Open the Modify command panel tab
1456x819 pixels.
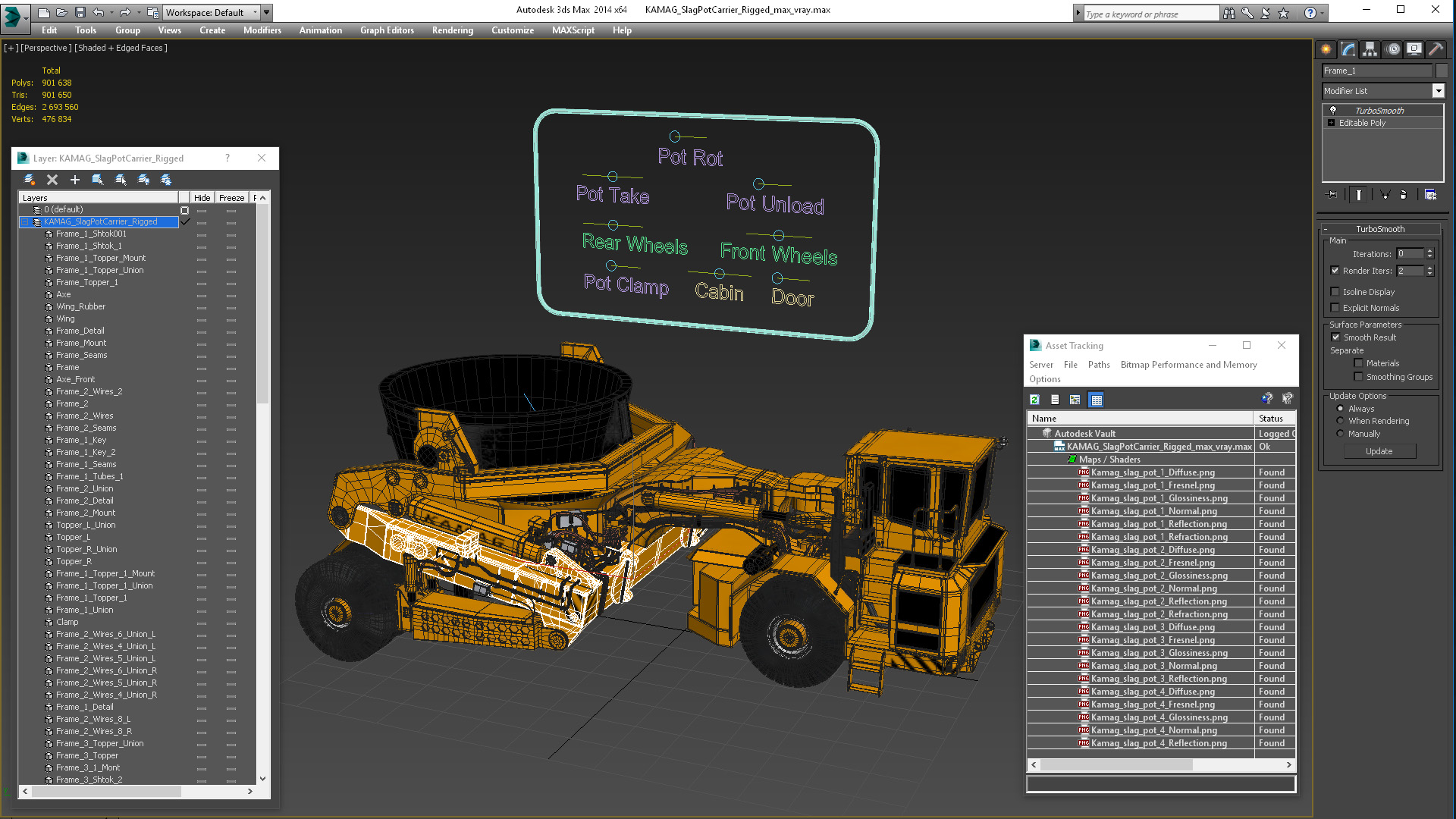(1348, 49)
